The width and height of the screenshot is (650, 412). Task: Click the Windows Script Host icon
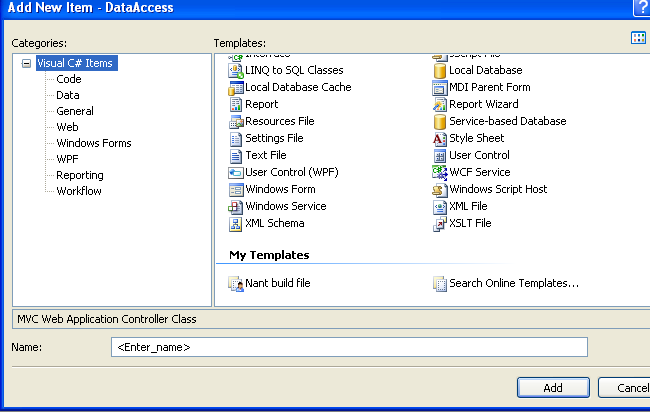(x=439, y=189)
